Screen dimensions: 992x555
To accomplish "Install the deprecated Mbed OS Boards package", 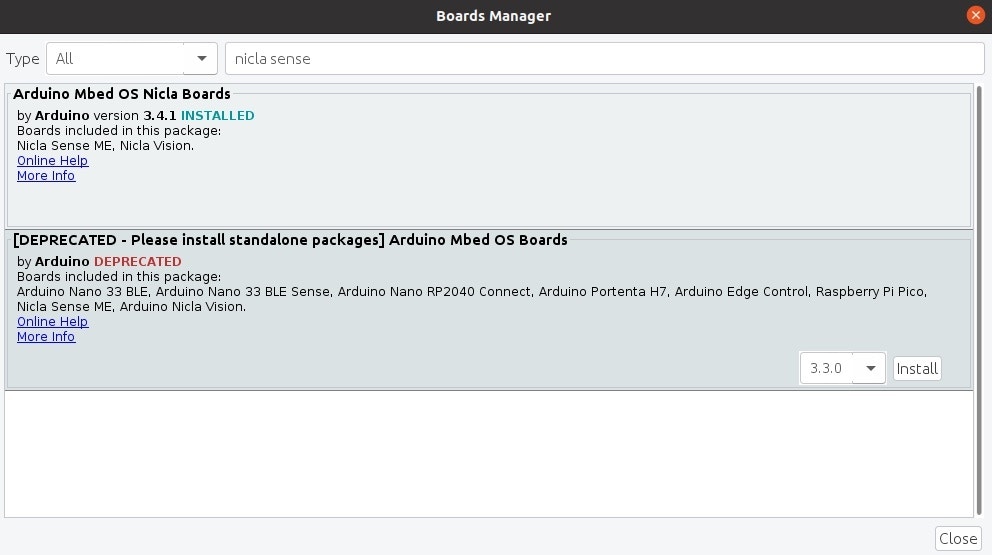I will (917, 368).
